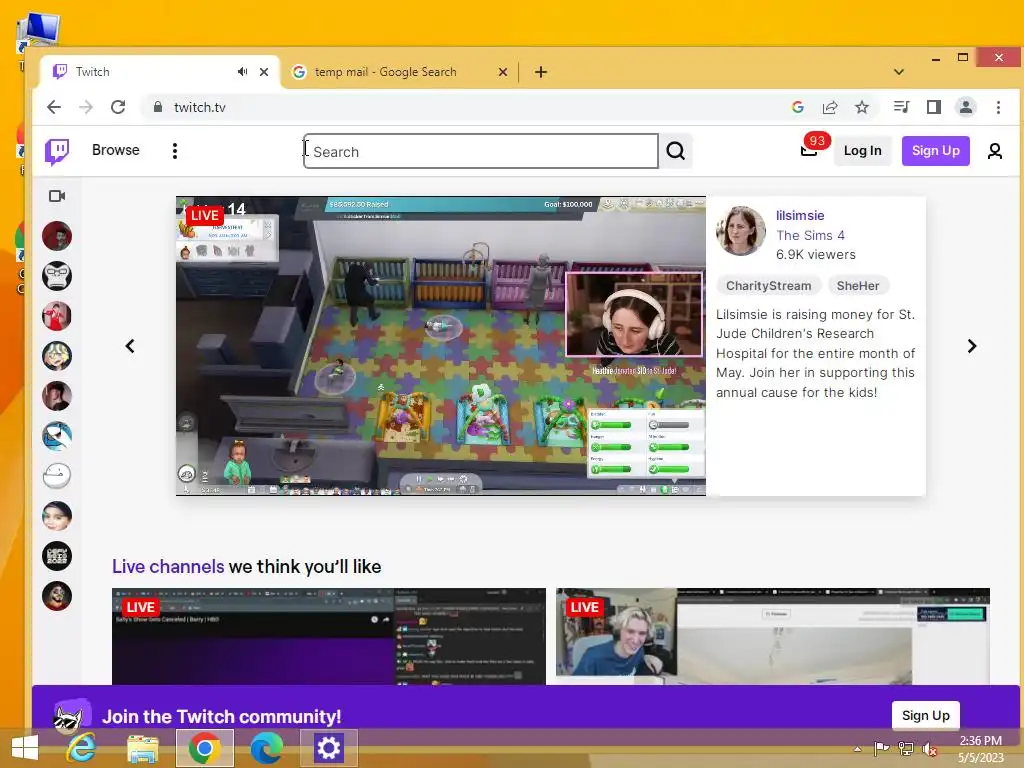
Task: Open the gorilla avatar channel in sidebar
Action: (57, 276)
